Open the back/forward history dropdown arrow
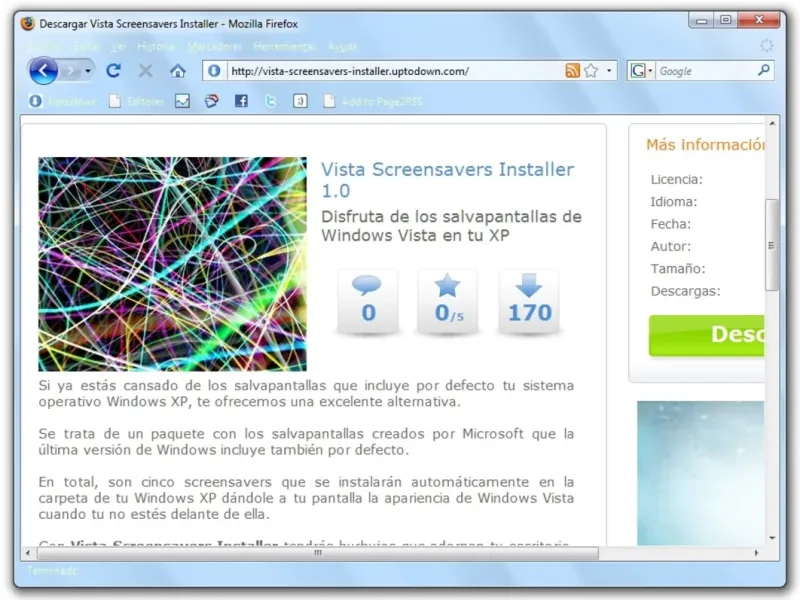 [88, 71]
